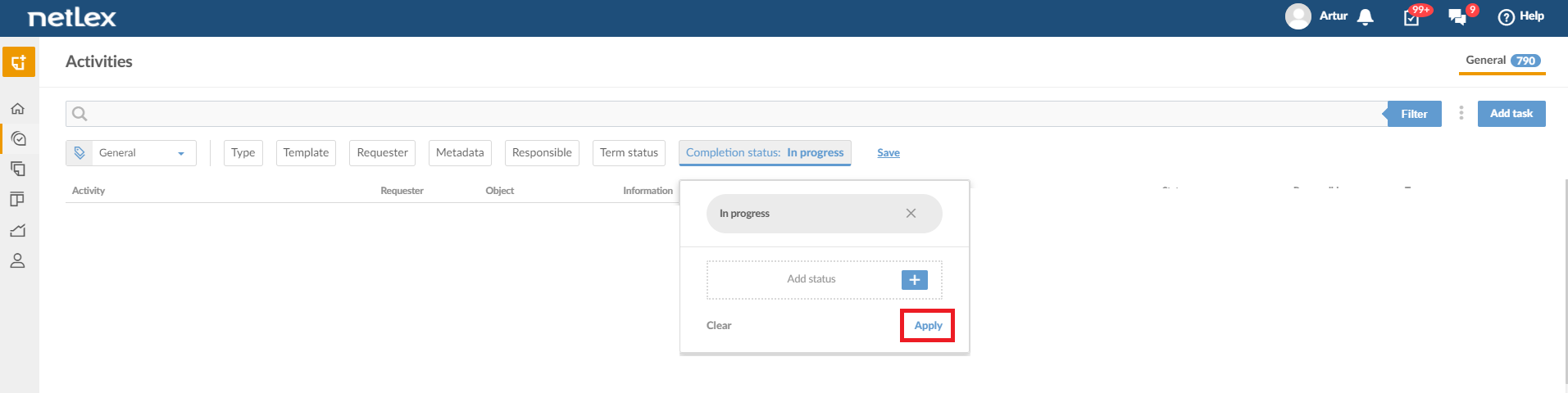
Task: Click Add task
Action: tap(1511, 114)
